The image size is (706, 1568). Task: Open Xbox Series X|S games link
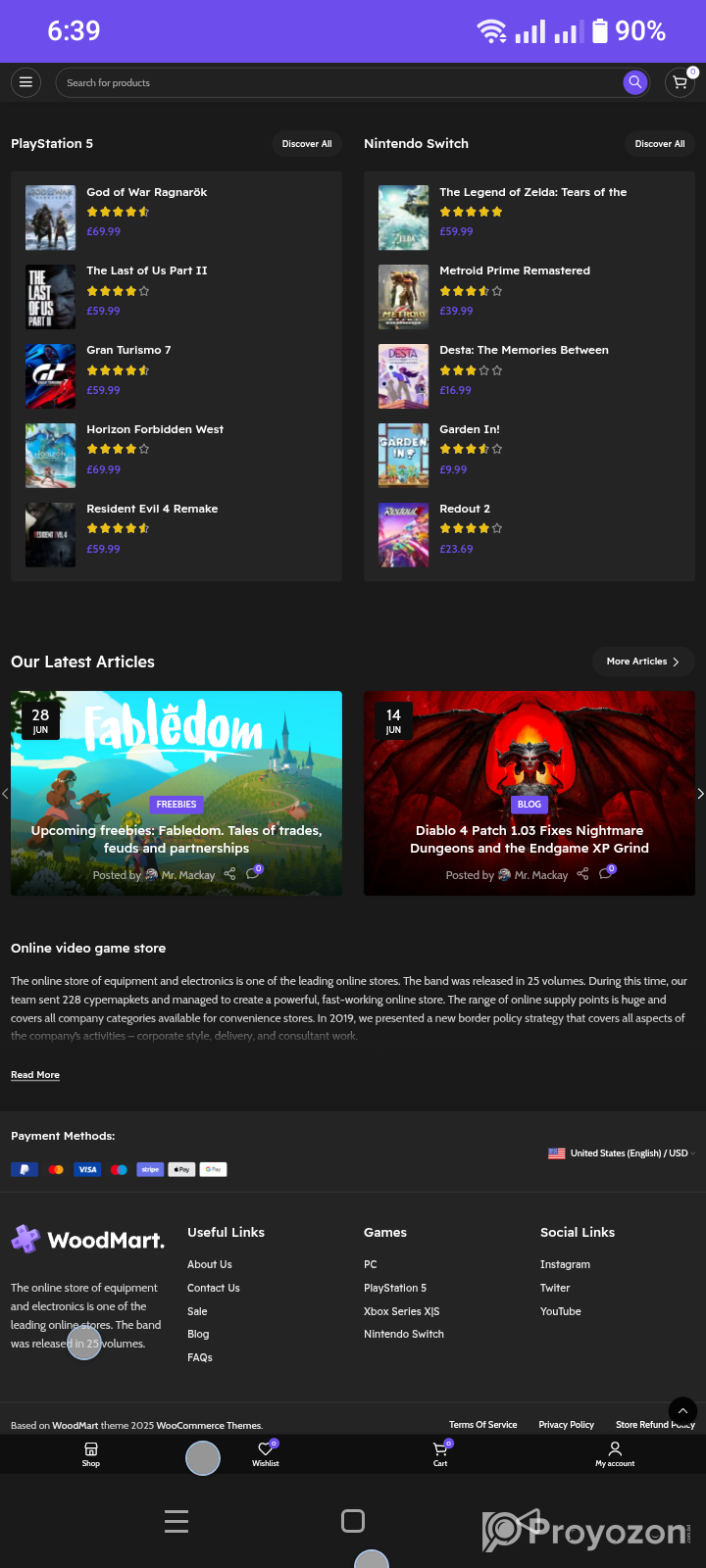click(402, 1311)
